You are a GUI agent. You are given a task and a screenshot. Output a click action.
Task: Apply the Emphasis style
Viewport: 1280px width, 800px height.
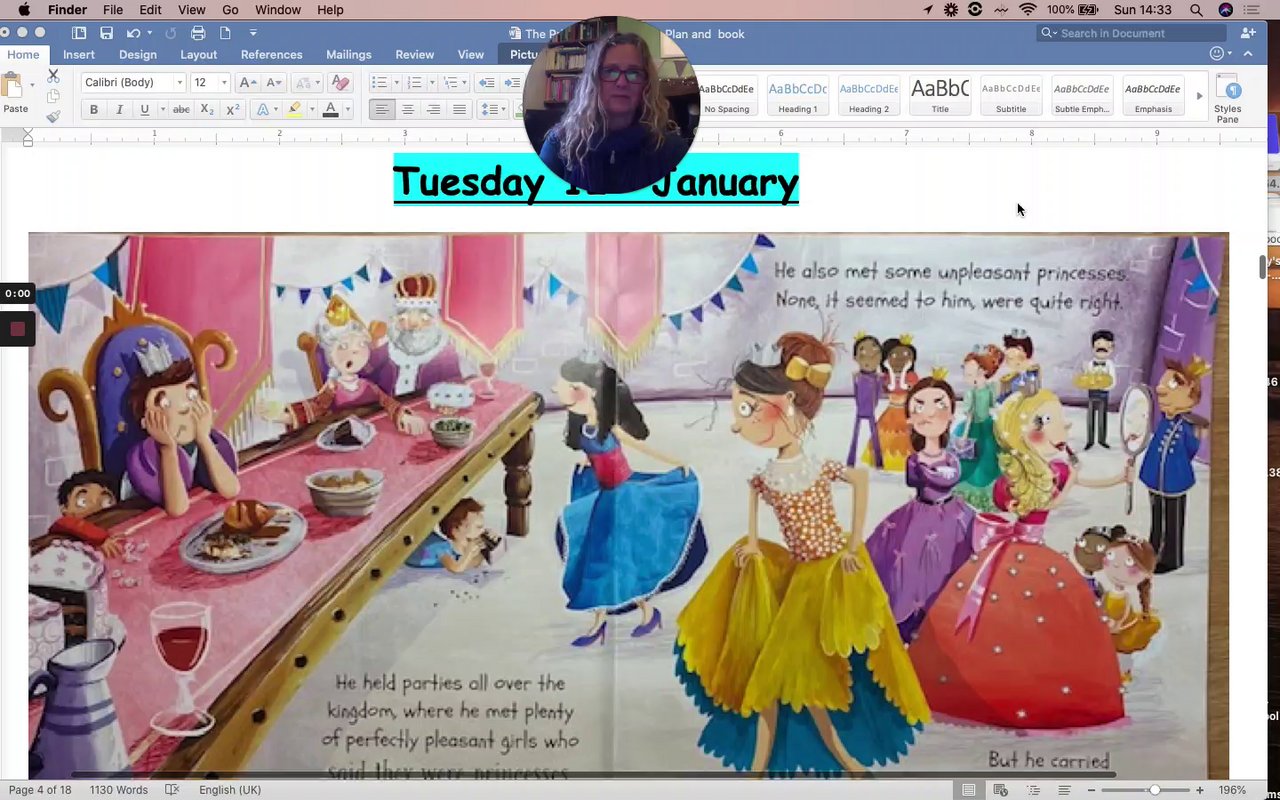pos(1153,96)
